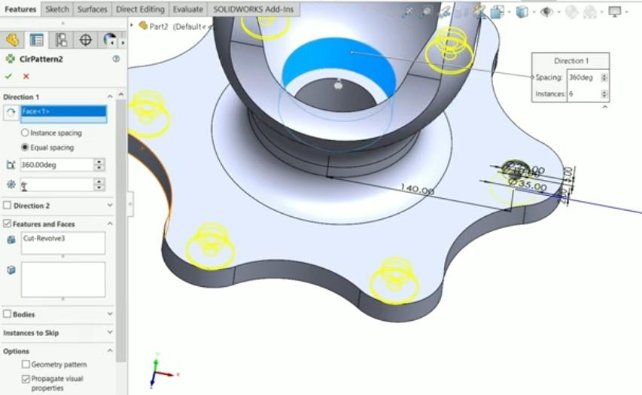
Task: Expand the Bodies section chevron
Action: pyautogui.click(x=110, y=314)
